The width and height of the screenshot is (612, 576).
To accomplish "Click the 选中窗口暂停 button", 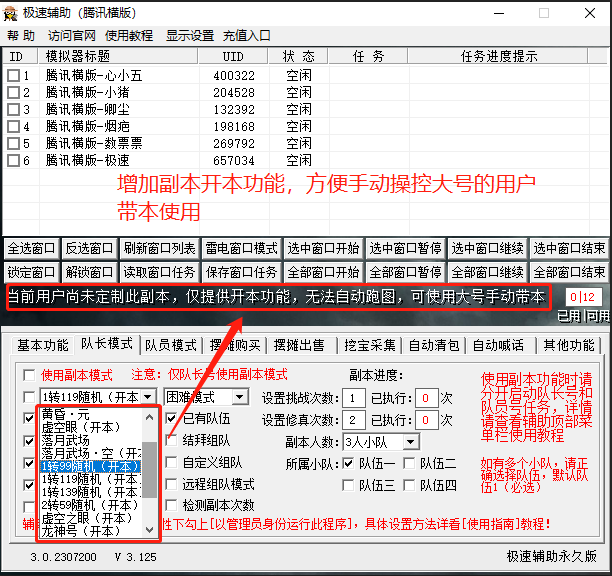I will point(405,249).
